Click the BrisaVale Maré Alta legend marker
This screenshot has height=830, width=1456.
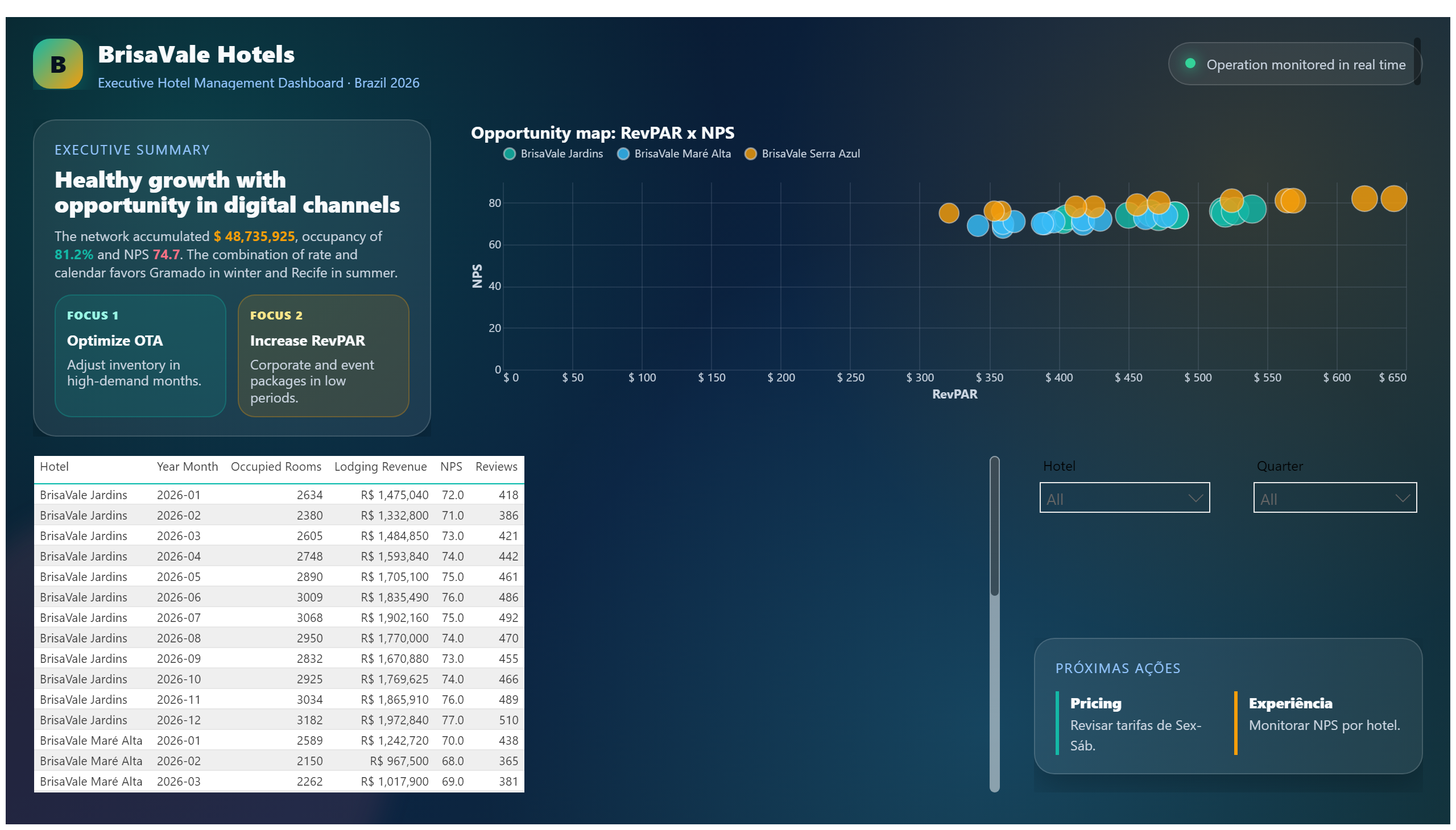(623, 154)
